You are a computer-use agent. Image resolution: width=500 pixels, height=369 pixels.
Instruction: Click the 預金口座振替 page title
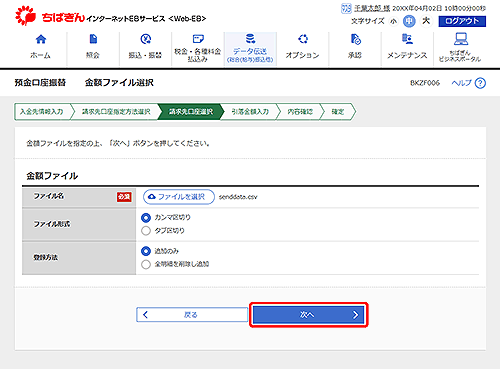point(40,83)
